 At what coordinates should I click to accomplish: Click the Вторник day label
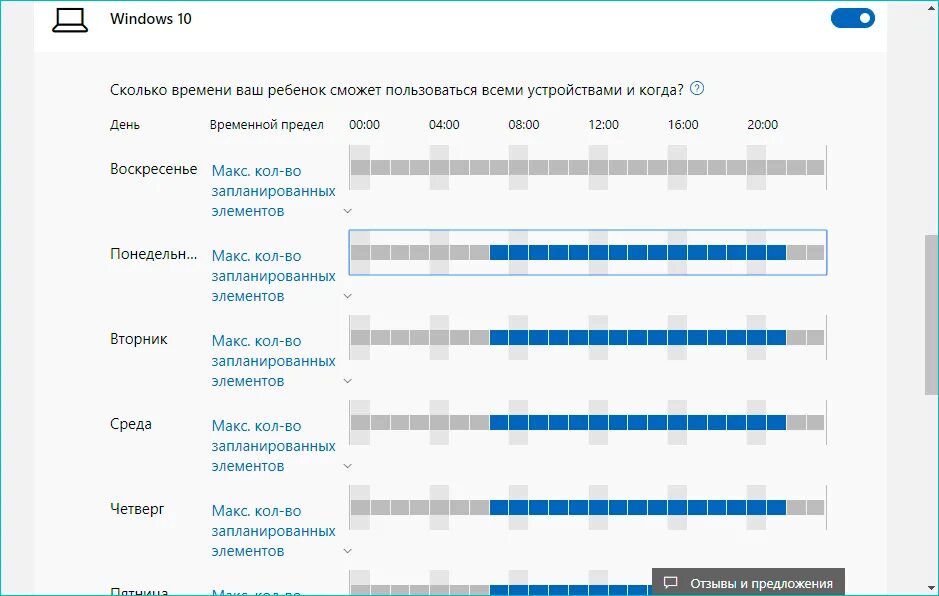139,339
